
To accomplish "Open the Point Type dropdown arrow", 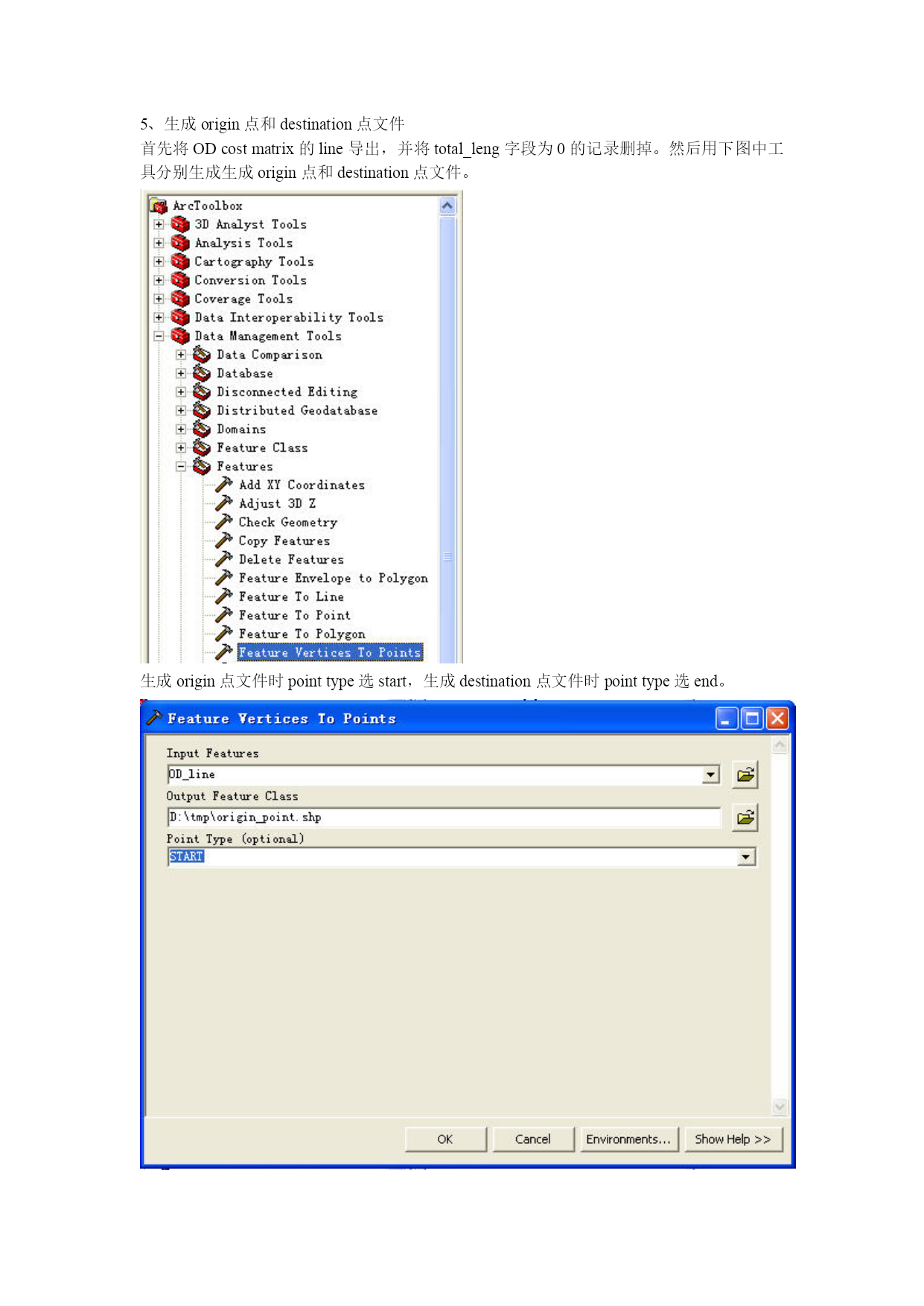I will tap(746, 857).
